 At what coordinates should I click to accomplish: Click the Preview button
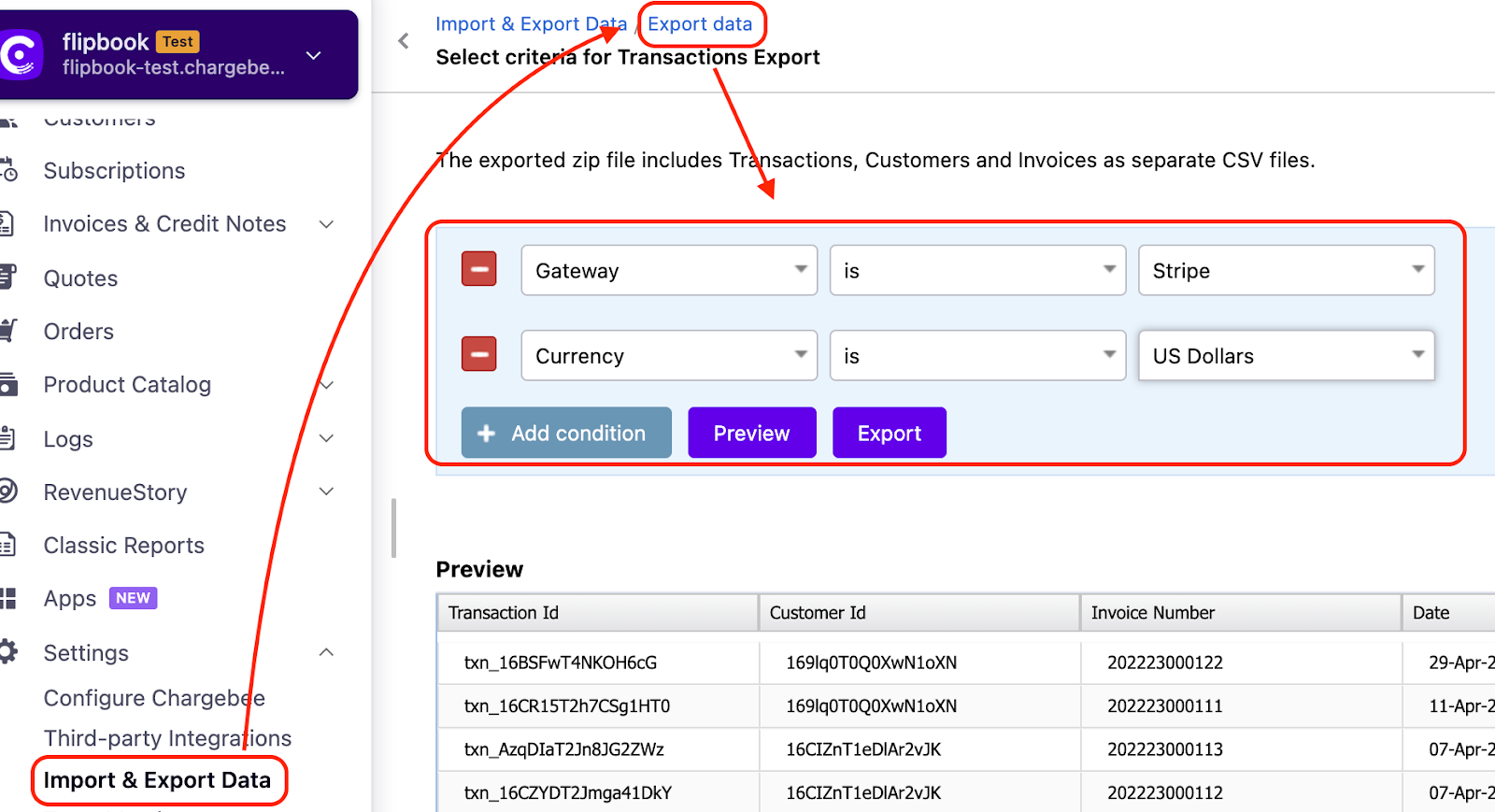(x=752, y=433)
